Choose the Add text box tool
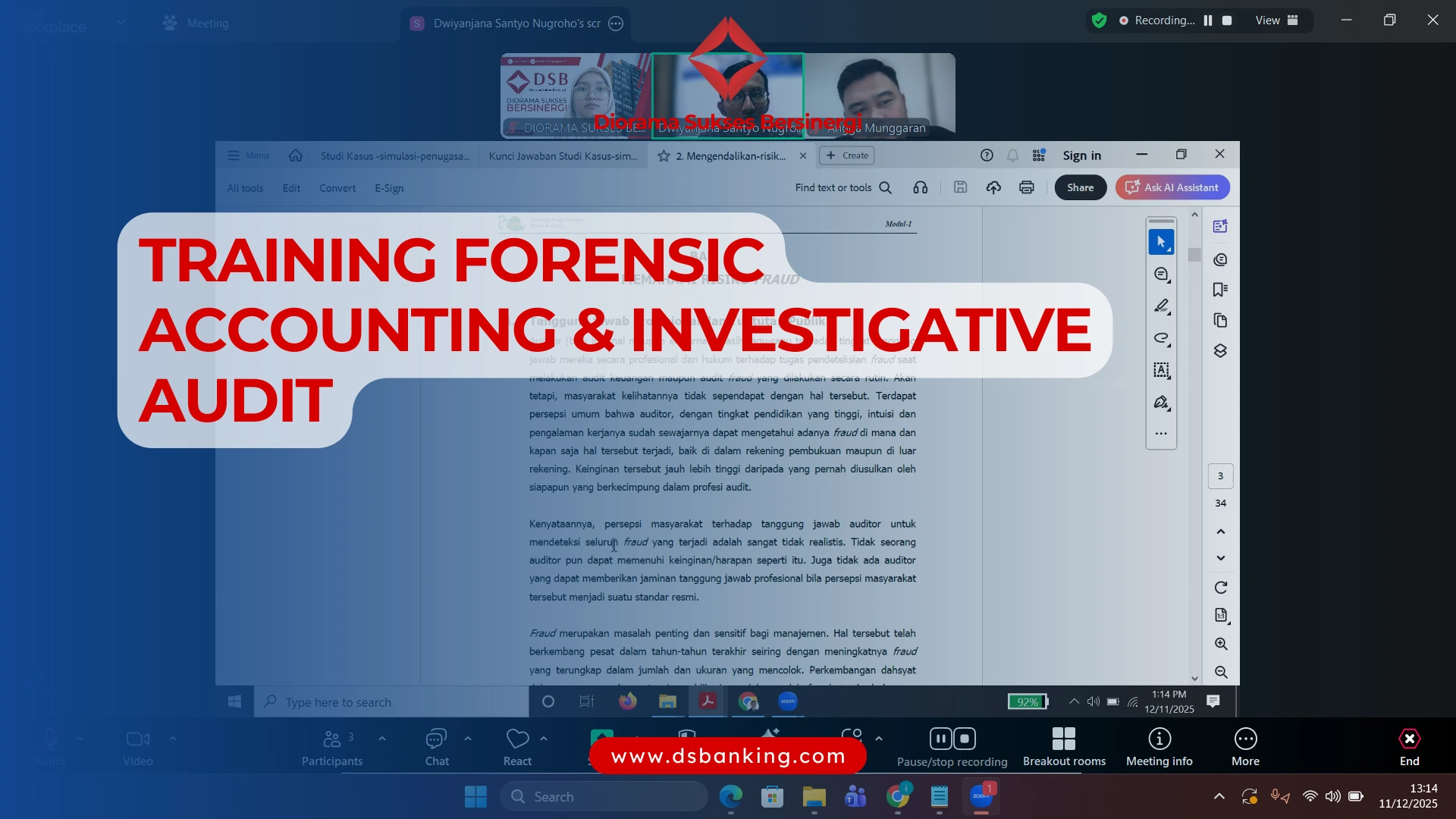The image size is (1456, 819). [x=1161, y=370]
